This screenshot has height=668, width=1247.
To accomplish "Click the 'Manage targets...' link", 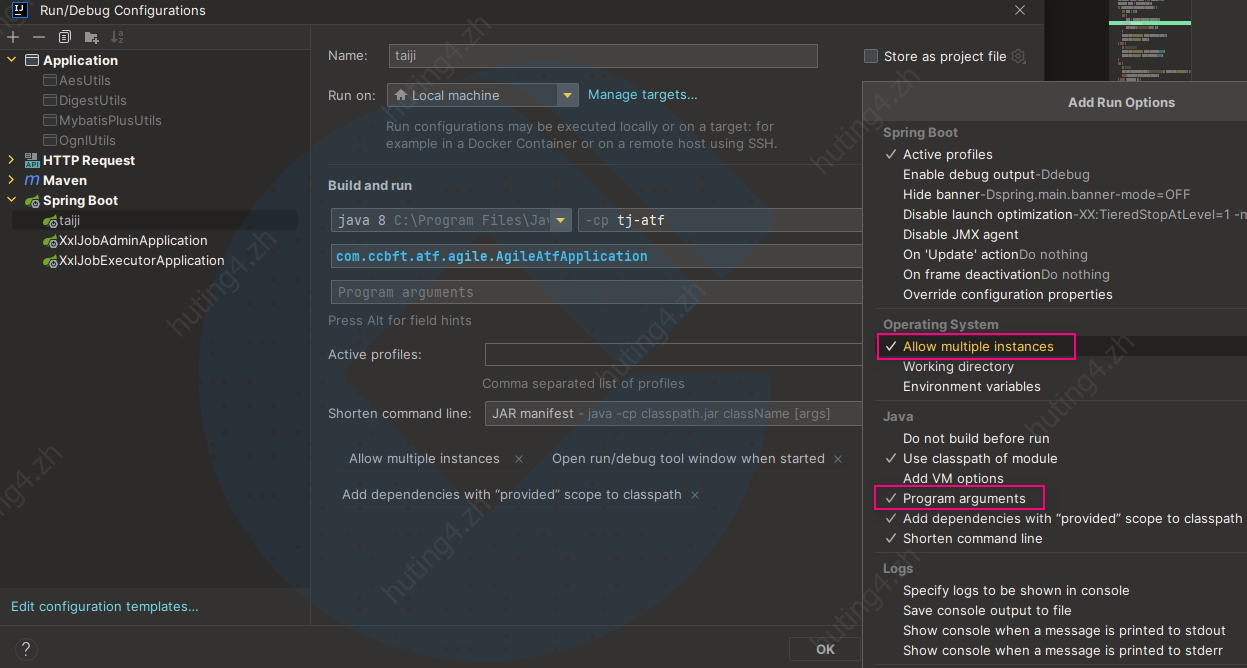I will 642,95.
